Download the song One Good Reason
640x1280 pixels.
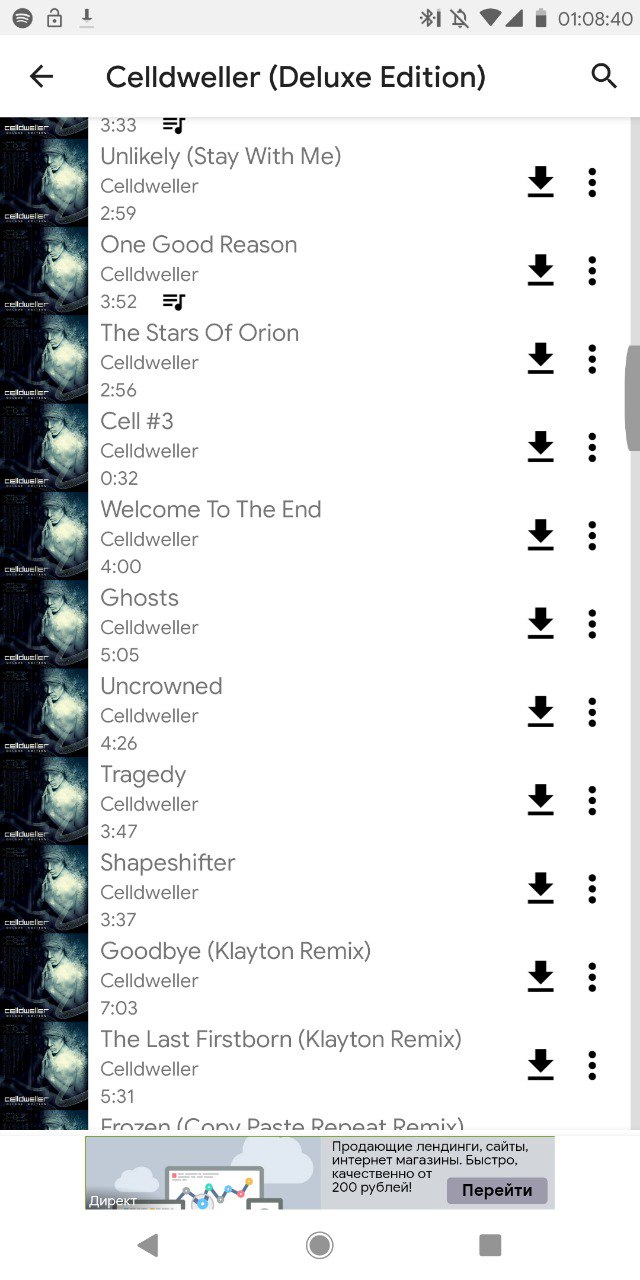tap(540, 270)
